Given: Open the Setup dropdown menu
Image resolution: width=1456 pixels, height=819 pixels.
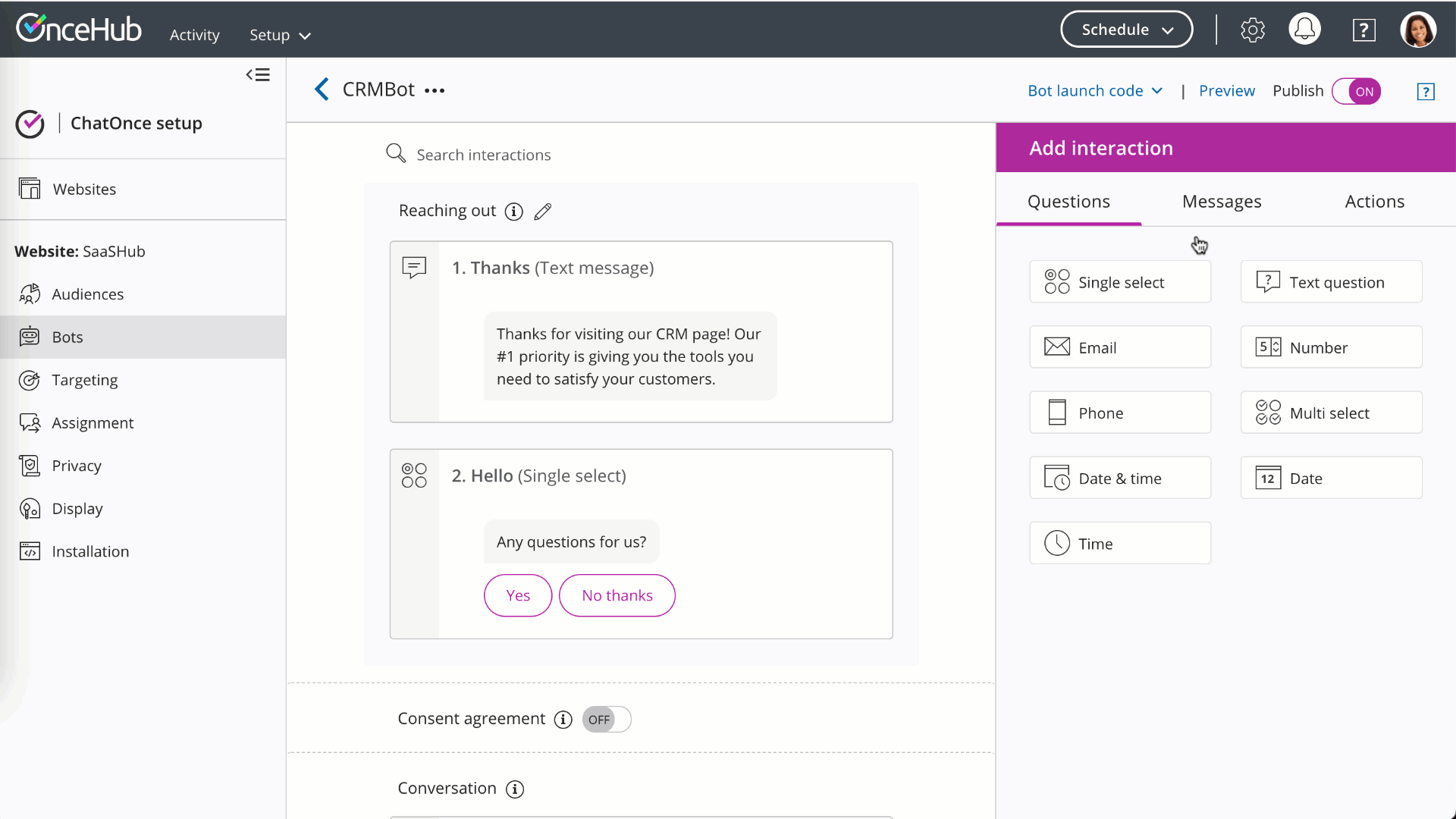Looking at the screenshot, I should pos(280,35).
